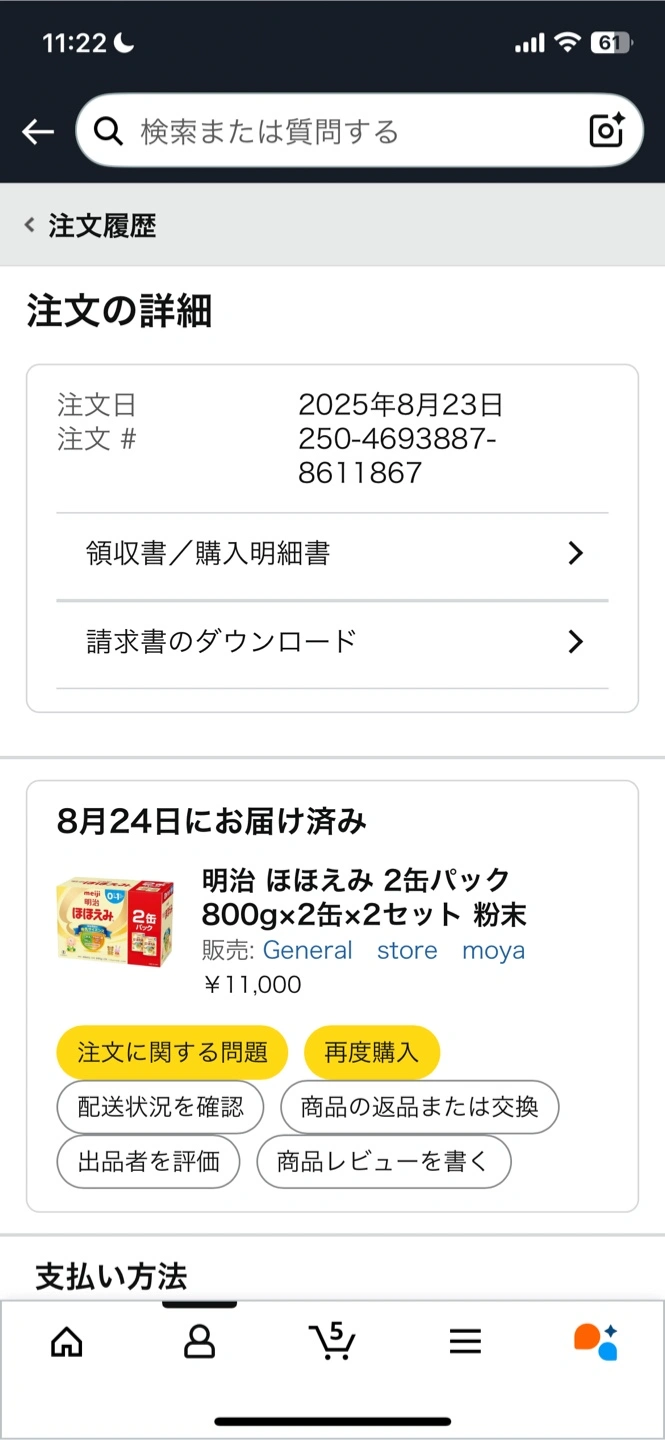Tap the magnifying glass search icon

[x=108, y=131]
